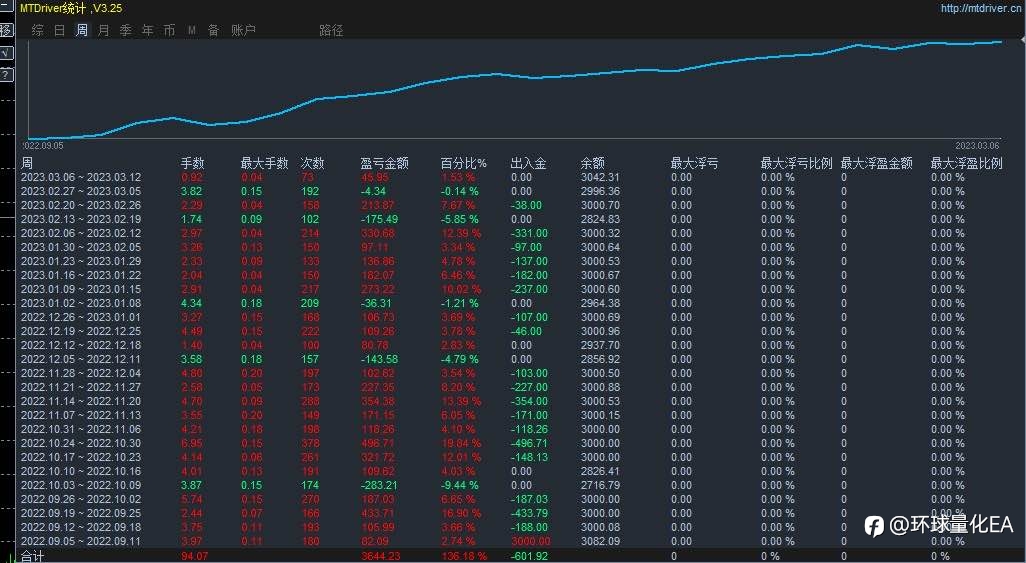Open the http://mtdriver.cn link
This screenshot has height=563, width=1026.
coord(981,9)
